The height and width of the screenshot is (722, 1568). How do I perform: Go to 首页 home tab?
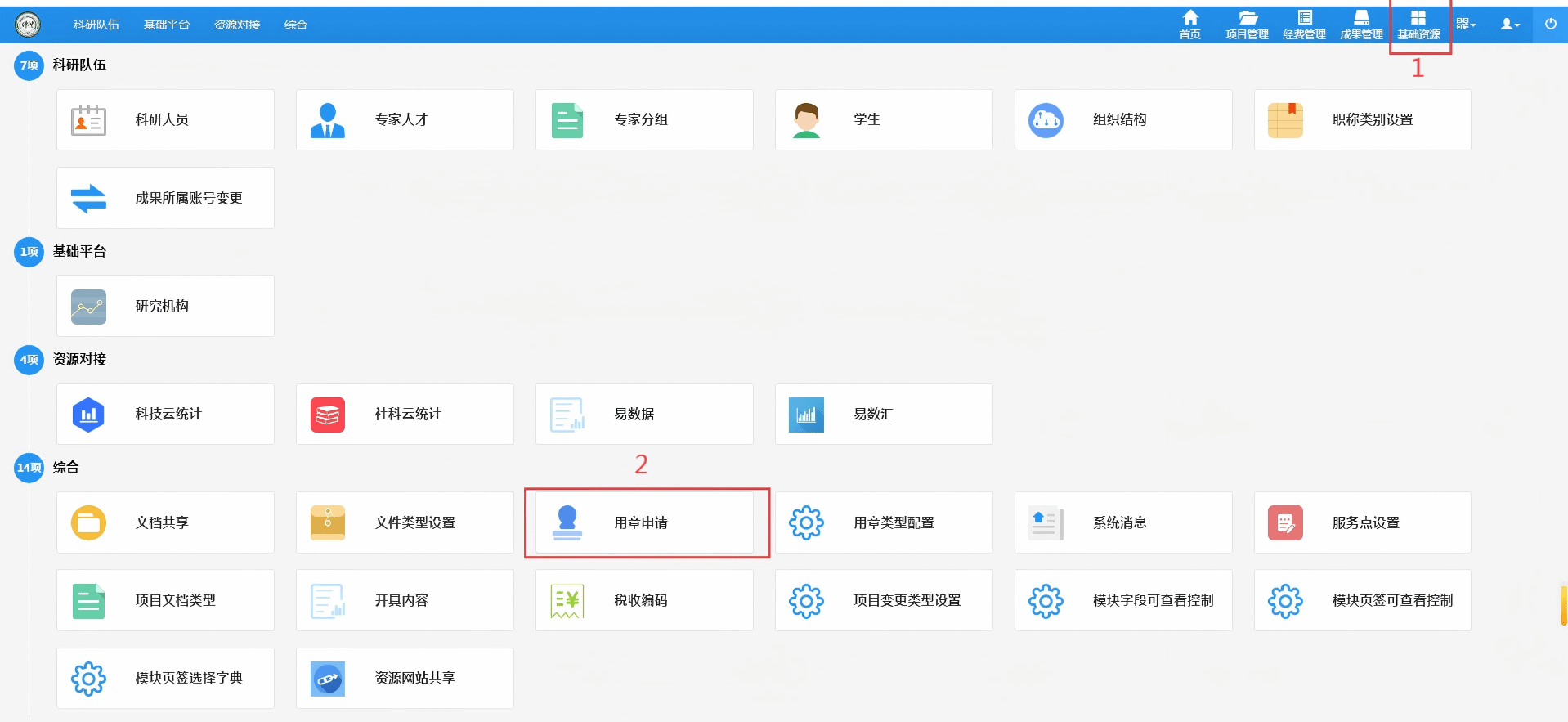tap(1190, 25)
